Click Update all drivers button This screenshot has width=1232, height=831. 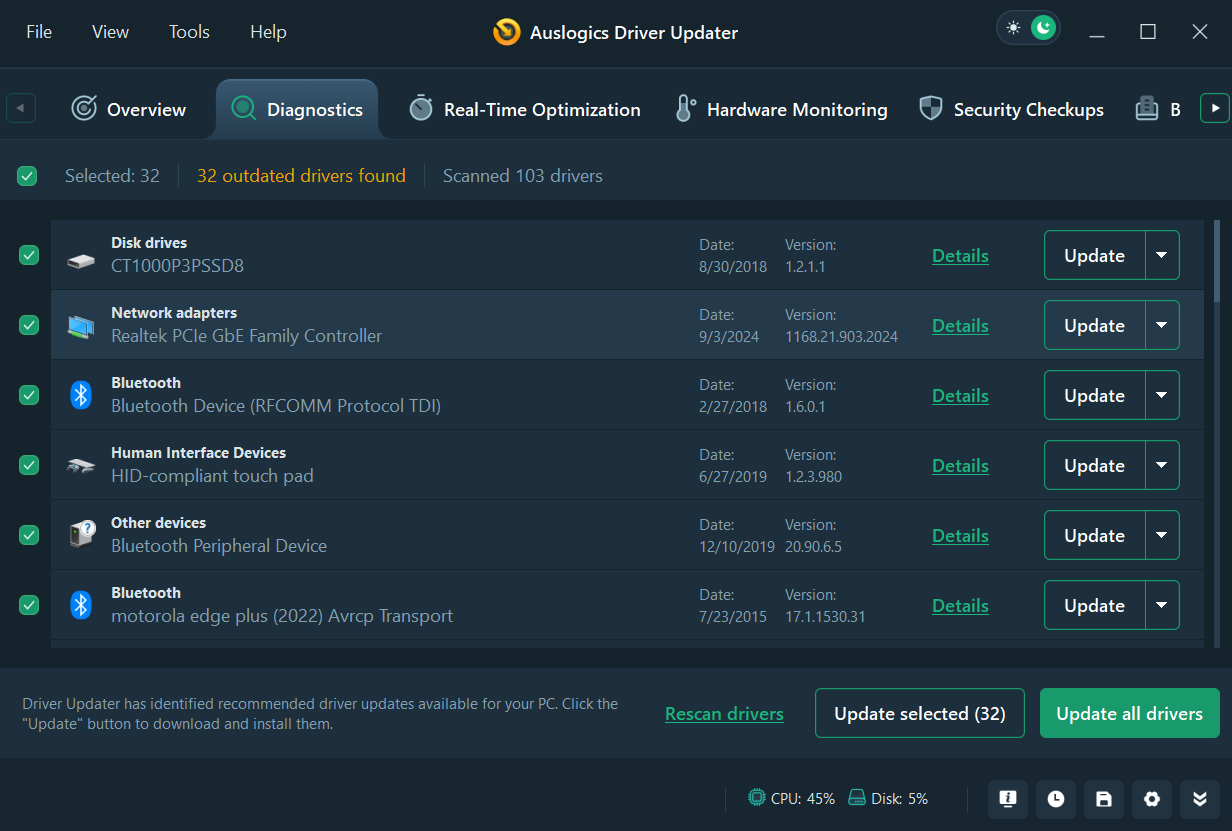1130,713
